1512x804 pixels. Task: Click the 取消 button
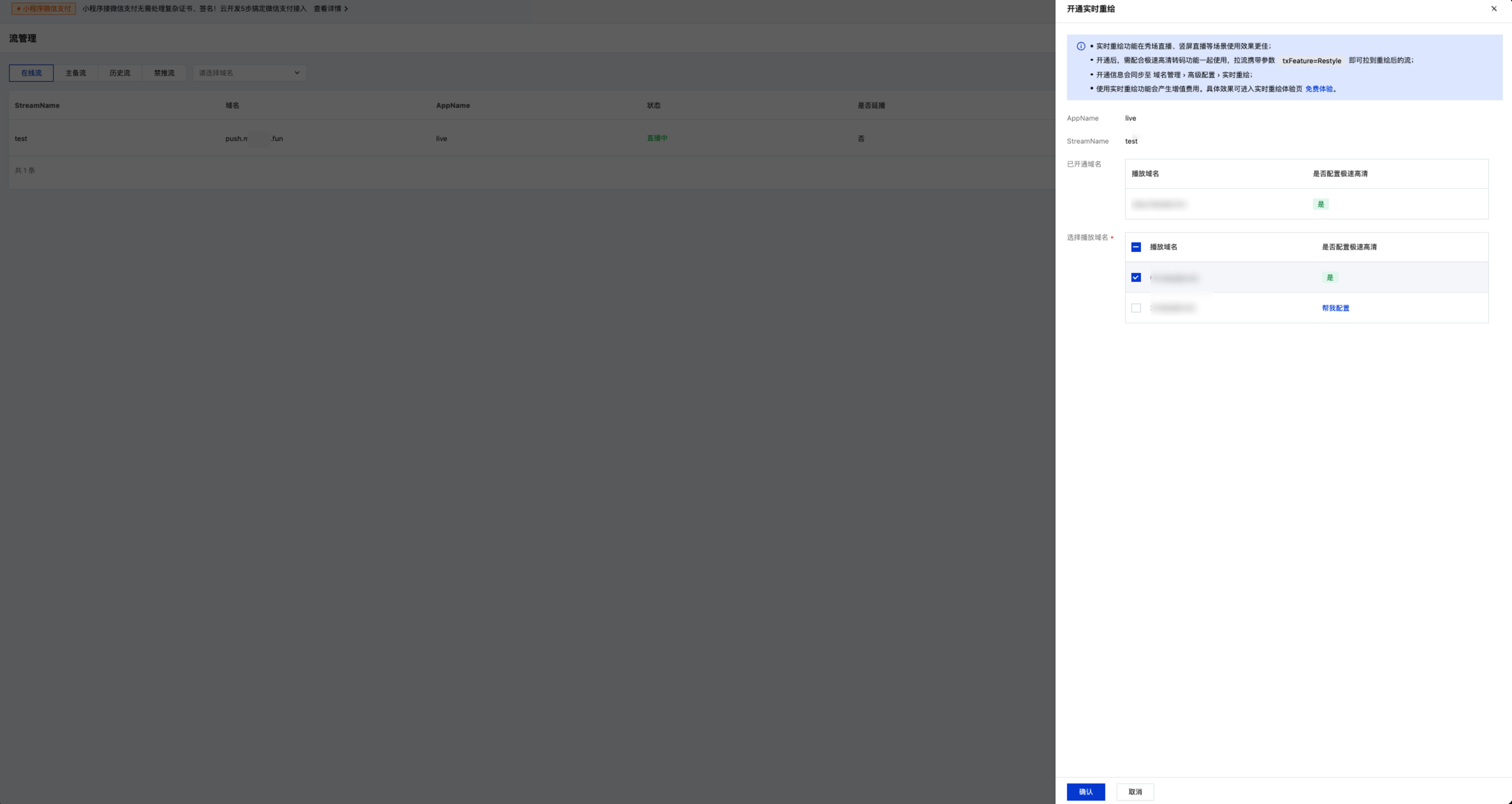pos(1135,792)
